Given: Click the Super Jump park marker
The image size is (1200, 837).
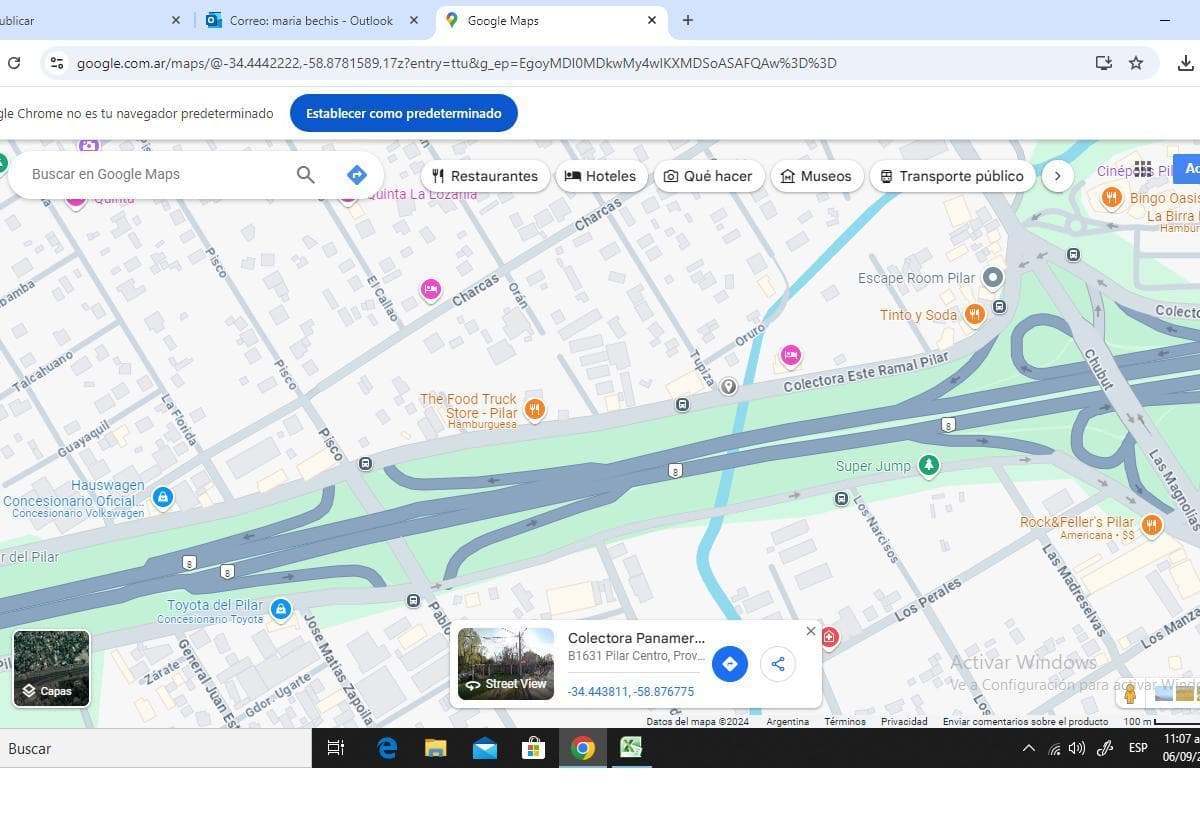Looking at the screenshot, I should [929, 466].
